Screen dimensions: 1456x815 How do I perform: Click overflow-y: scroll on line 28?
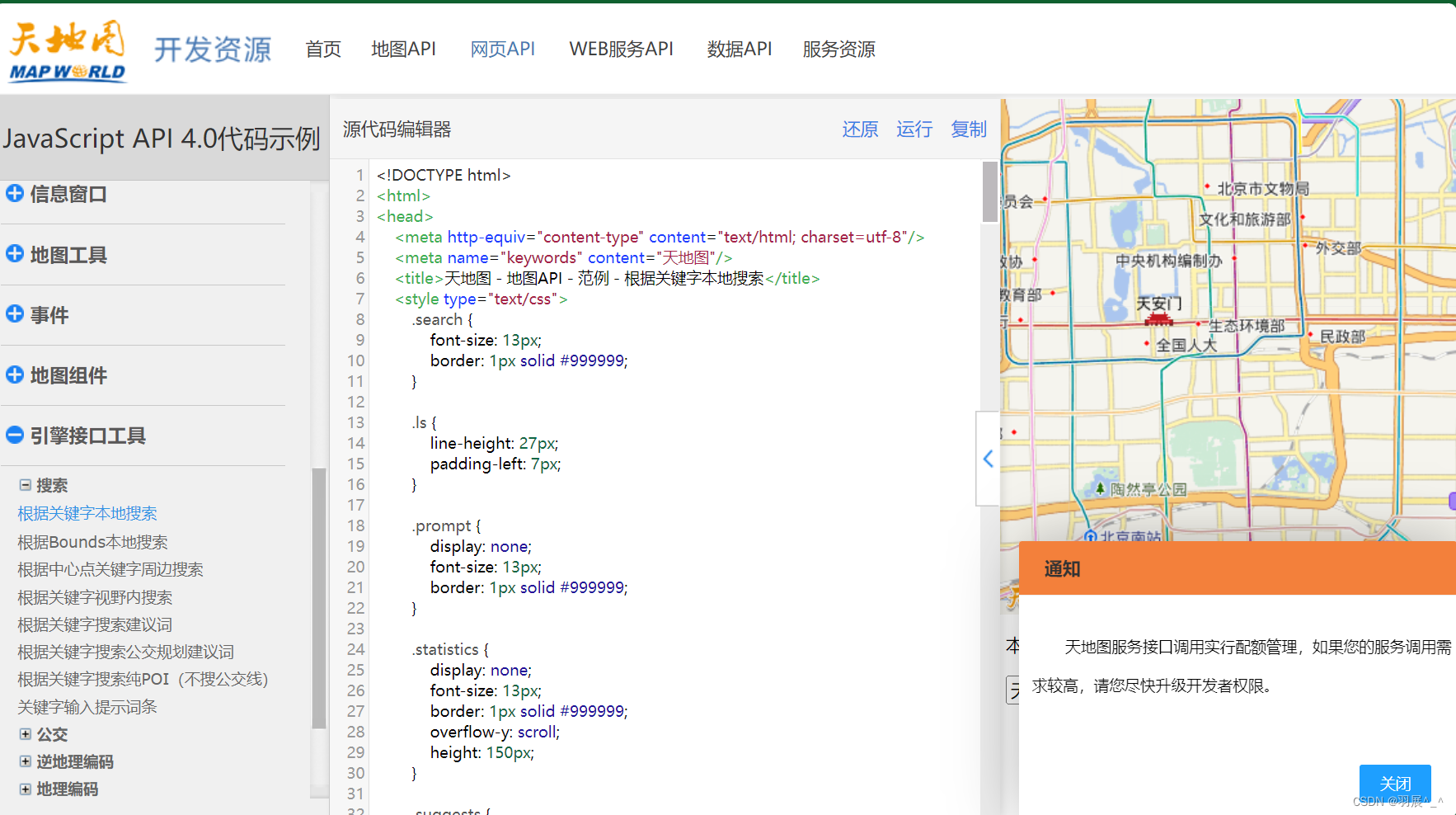pyautogui.click(x=495, y=732)
